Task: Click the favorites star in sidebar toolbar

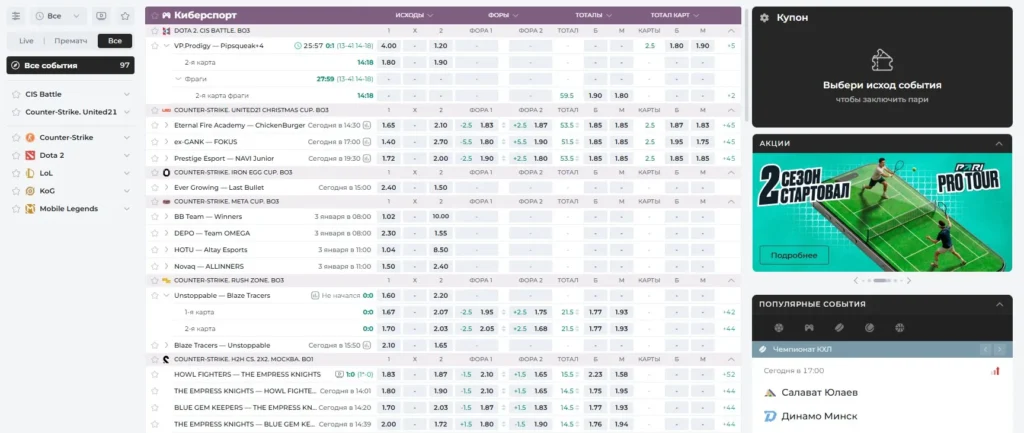Action: 125,16
